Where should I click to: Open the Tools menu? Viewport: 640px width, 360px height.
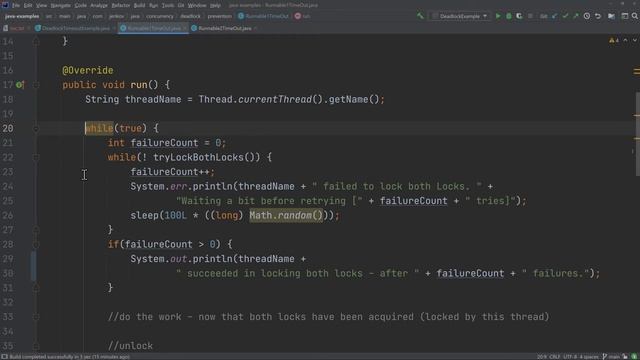(168, 5)
